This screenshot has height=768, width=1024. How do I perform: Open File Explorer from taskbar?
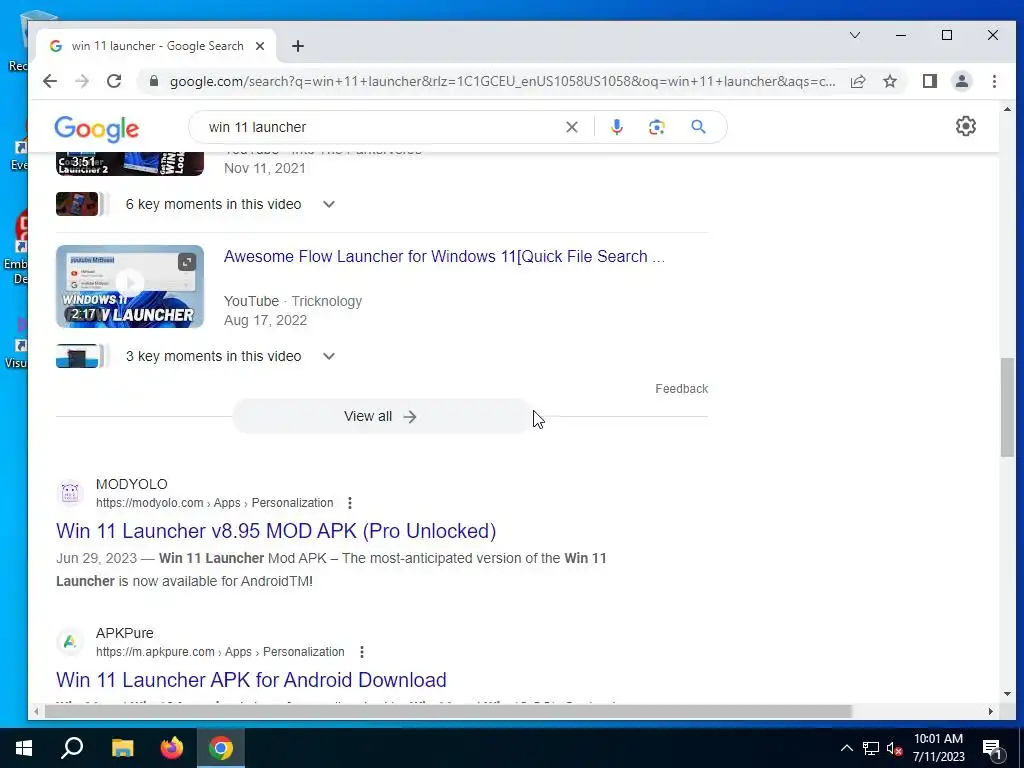(x=122, y=748)
